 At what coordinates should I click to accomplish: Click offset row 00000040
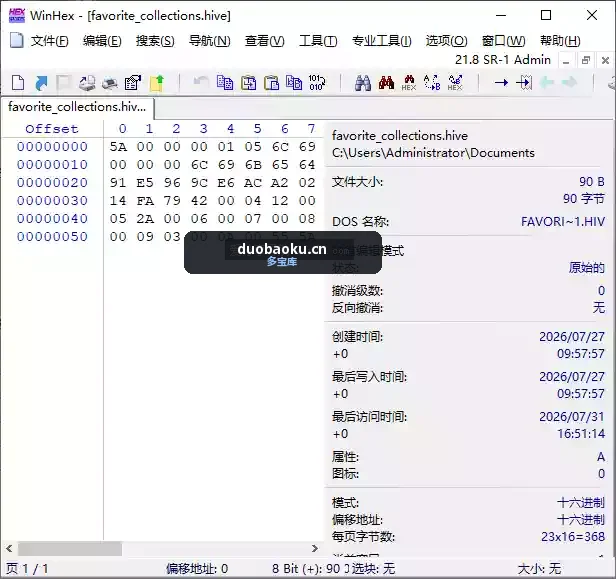(x=52, y=218)
